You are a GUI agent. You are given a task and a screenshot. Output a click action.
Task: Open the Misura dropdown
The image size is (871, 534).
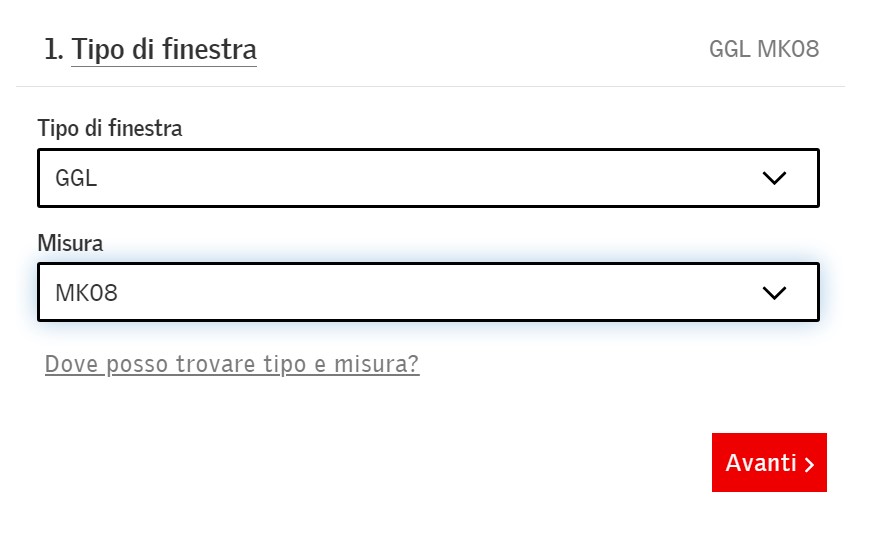pos(428,292)
